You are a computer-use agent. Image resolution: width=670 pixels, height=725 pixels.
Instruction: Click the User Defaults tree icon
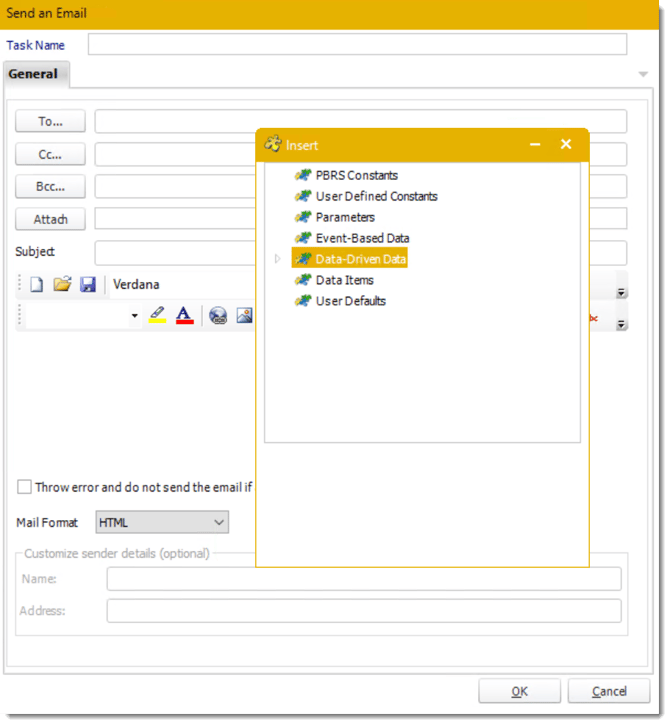(x=303, y=301)
